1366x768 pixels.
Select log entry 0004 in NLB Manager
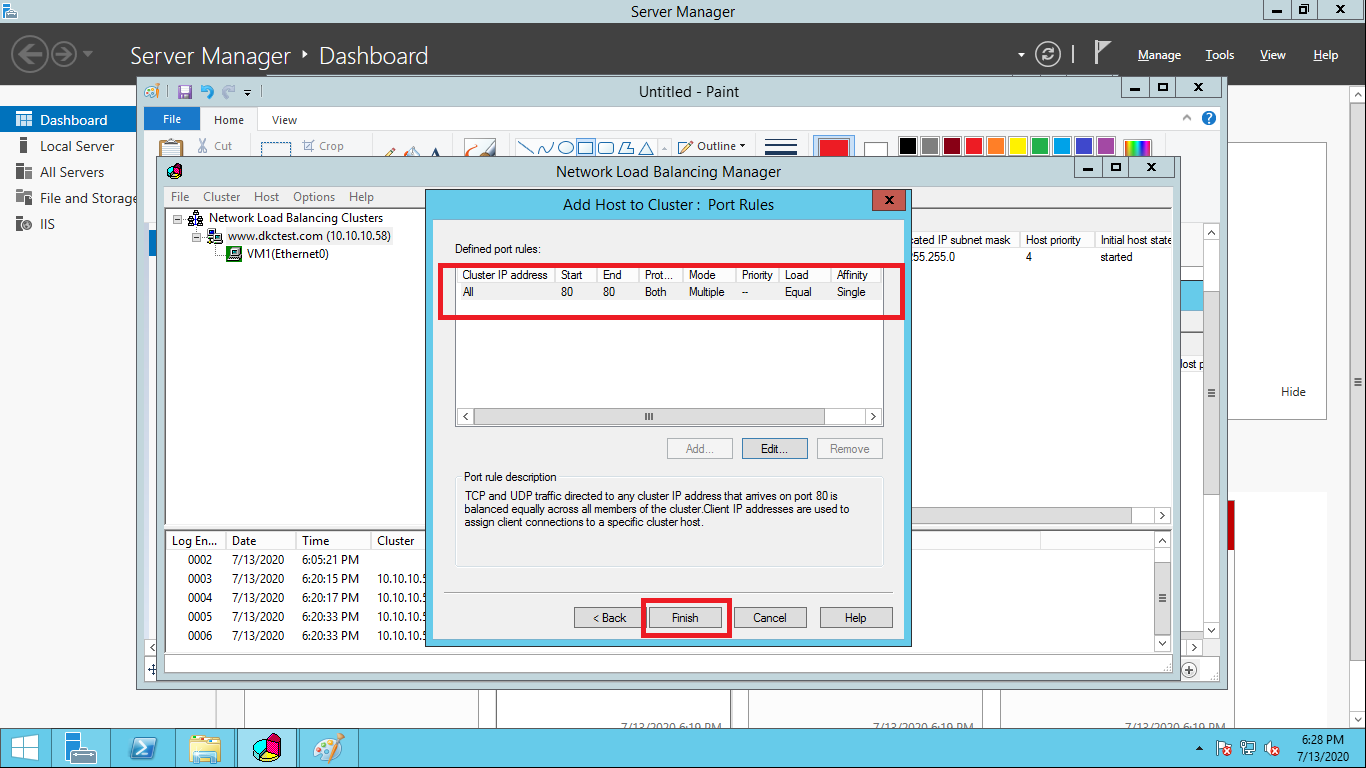[x=296, y=598]
